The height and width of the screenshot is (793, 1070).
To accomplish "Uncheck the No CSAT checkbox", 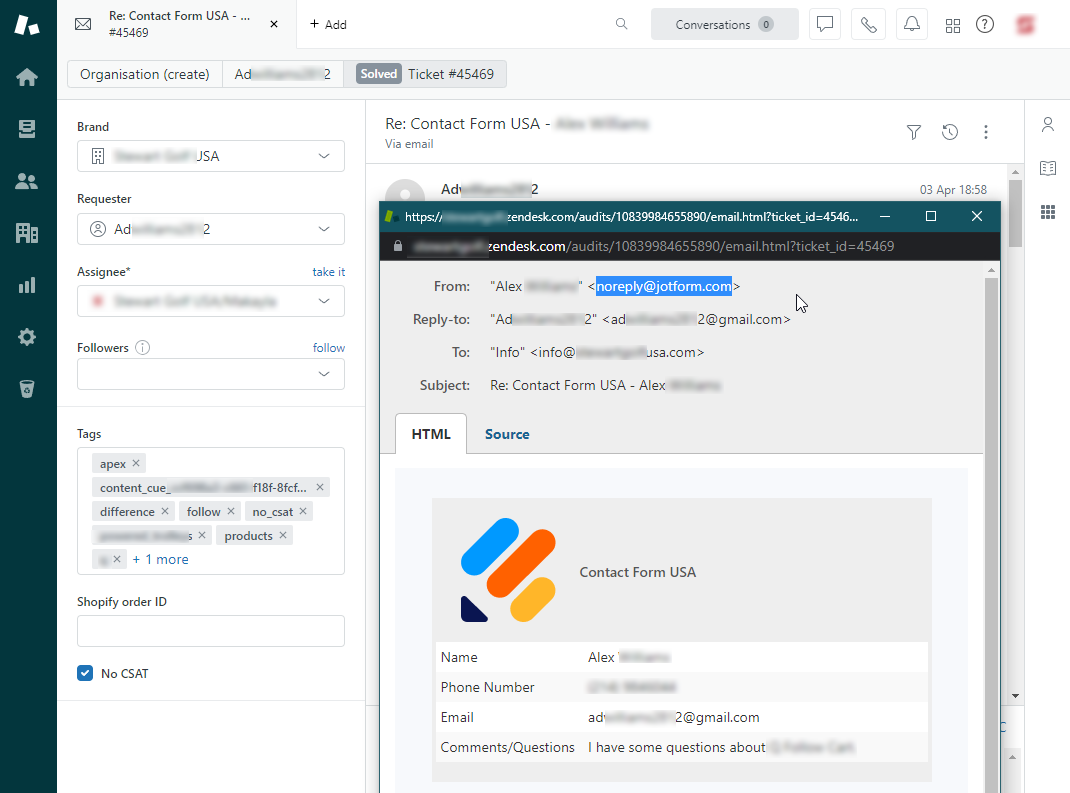I will tap(85, 673).
